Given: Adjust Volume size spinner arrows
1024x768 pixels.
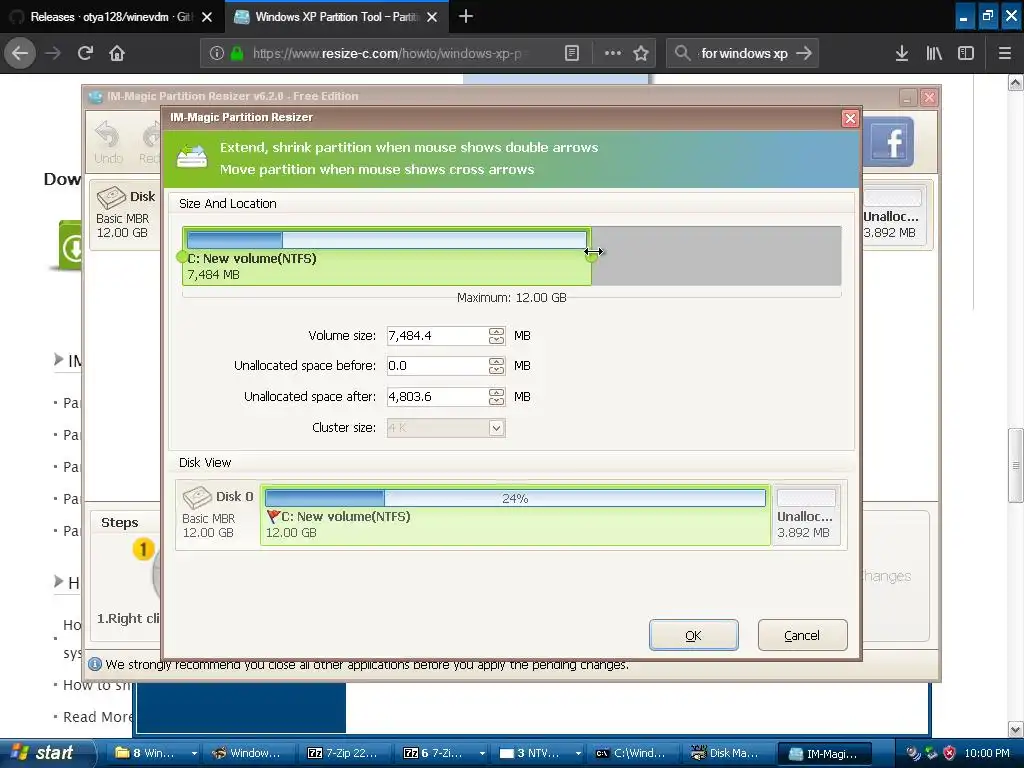Looking at the screenshot, I should (x=496, y=336).
